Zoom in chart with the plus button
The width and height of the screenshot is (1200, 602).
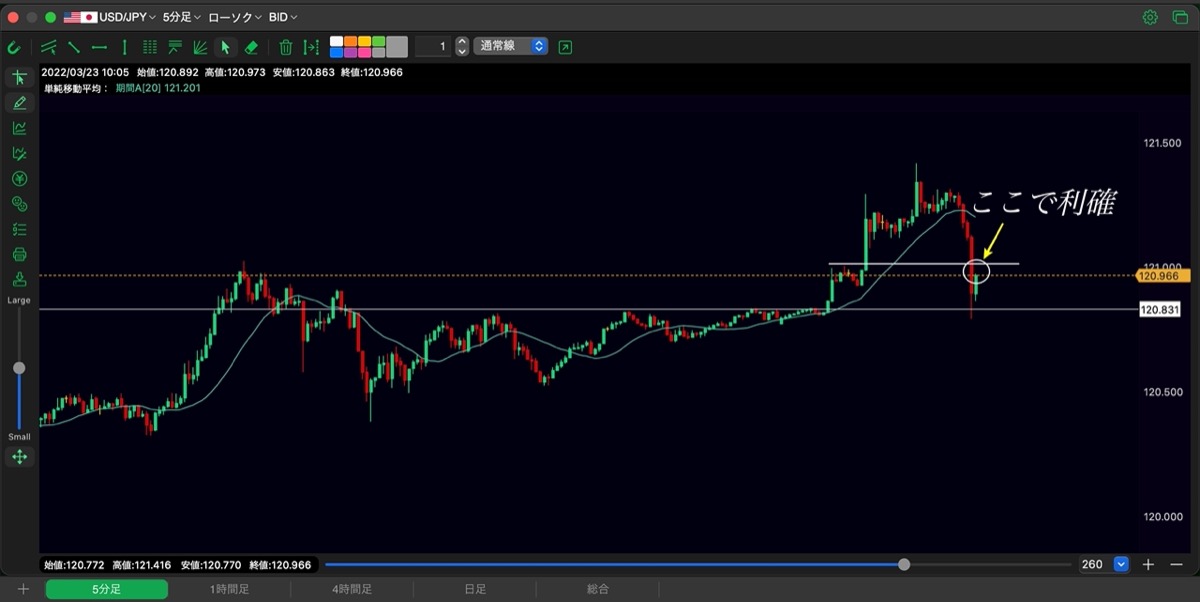1148,564
